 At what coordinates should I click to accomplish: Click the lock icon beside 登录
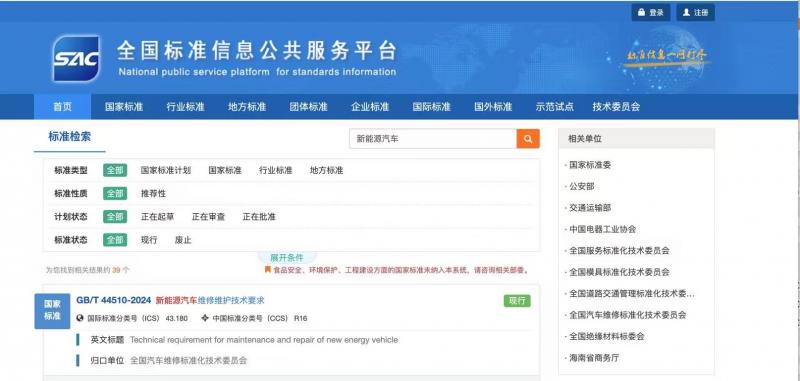coord(641,13)
